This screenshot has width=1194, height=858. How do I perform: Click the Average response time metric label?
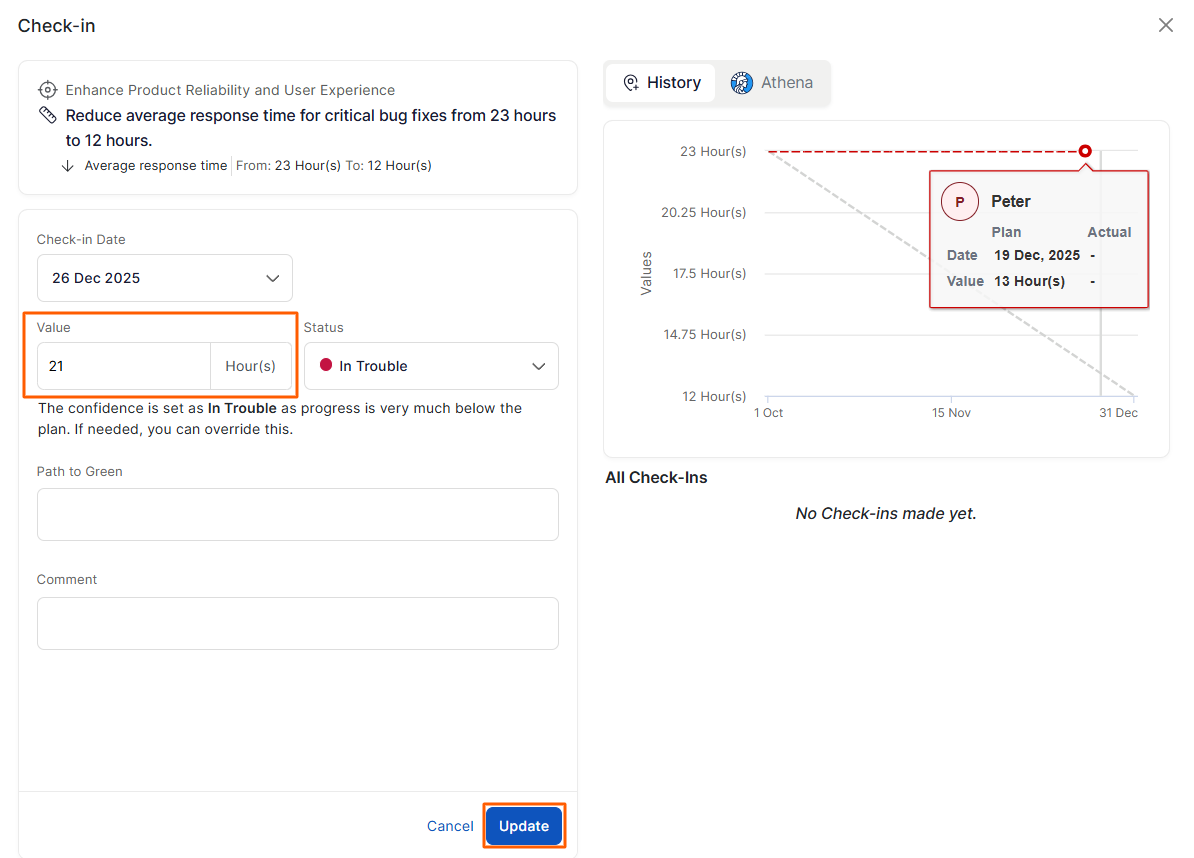click(155, 165)
